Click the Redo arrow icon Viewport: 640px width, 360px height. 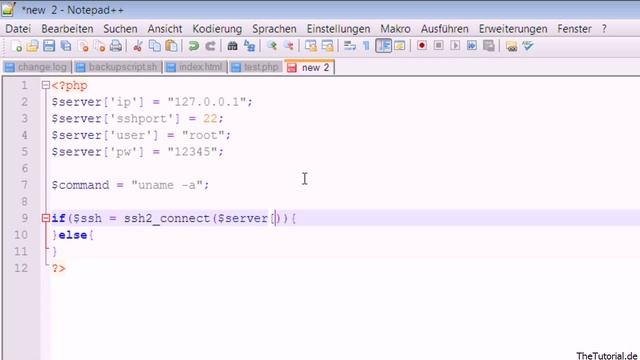tap(210, 46)
